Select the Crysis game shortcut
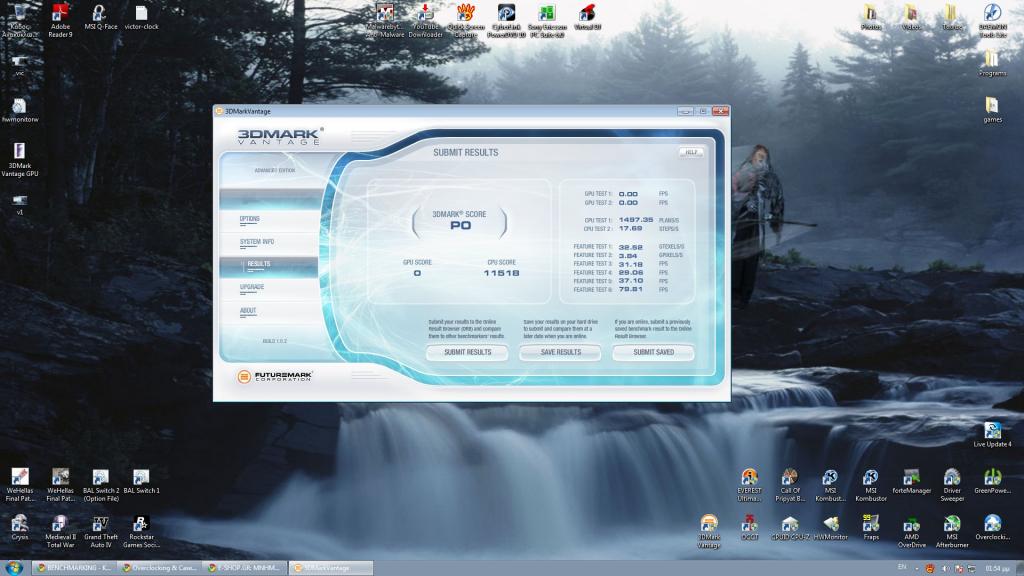 [20, 528]
